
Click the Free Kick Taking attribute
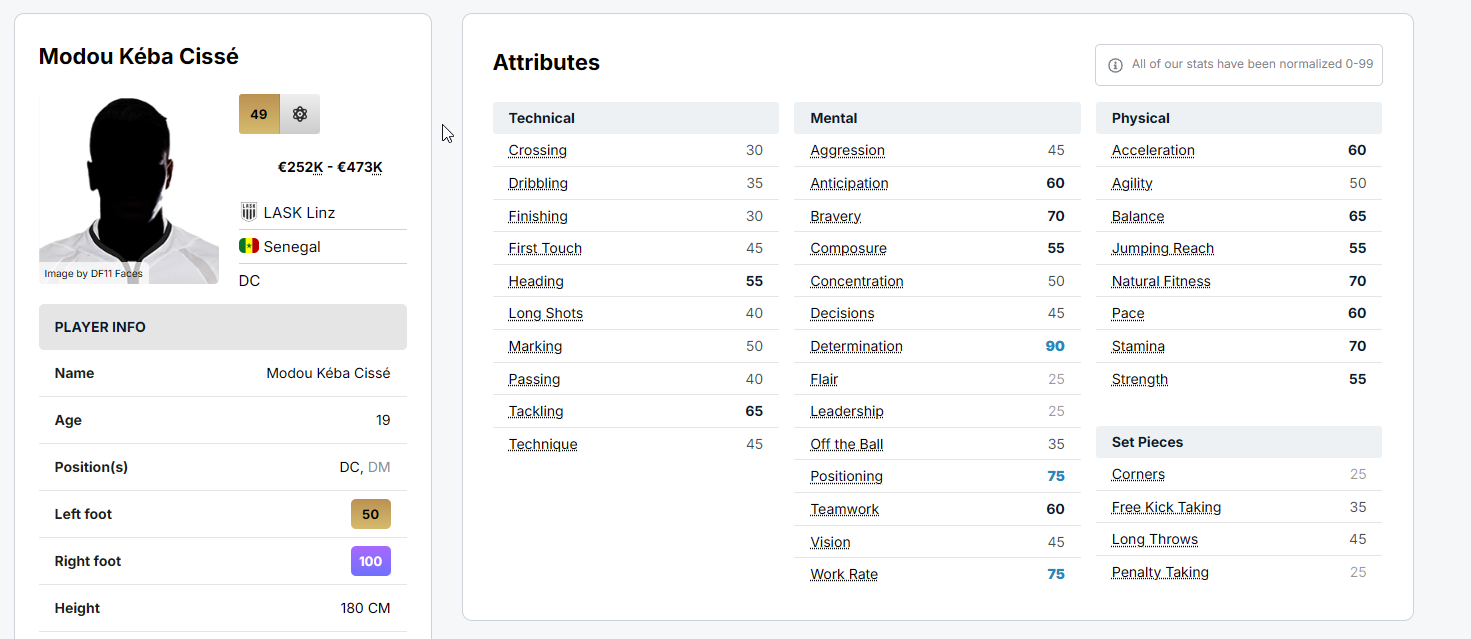point(1166,507)
